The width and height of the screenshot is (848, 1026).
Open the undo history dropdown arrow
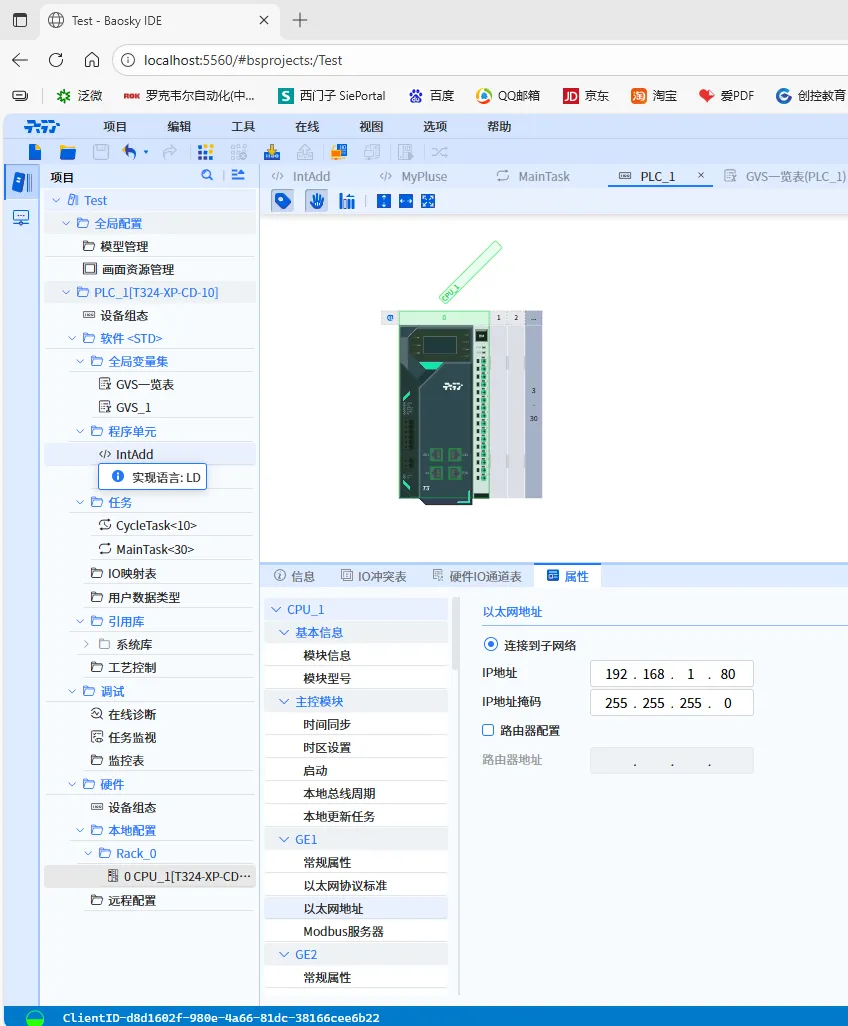click(x=146, y=152)
